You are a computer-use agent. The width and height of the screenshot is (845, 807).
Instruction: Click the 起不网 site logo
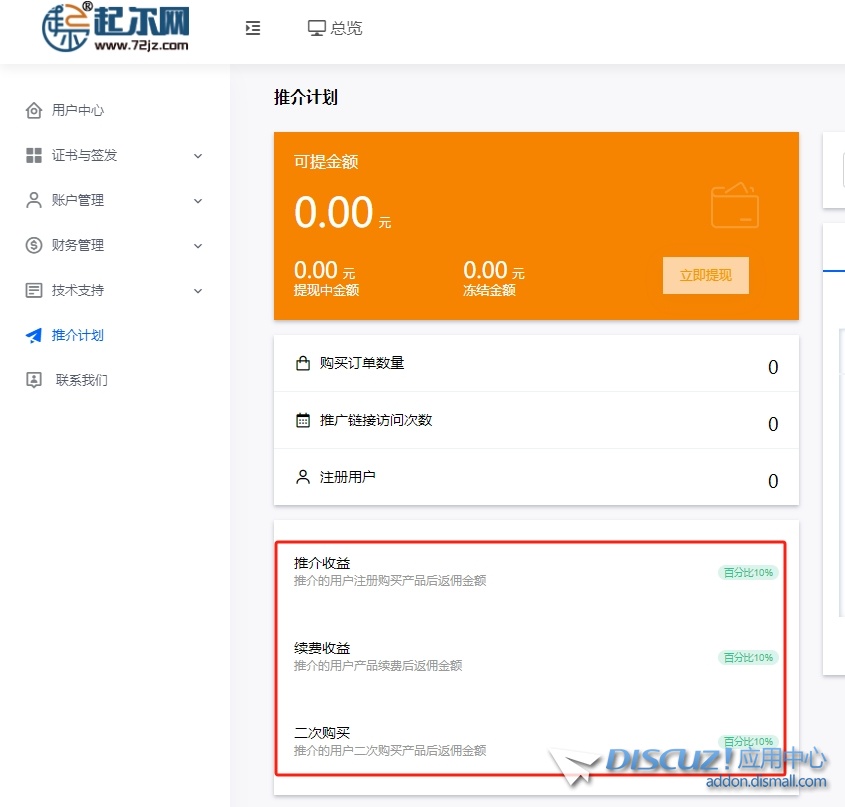(115, 28)
